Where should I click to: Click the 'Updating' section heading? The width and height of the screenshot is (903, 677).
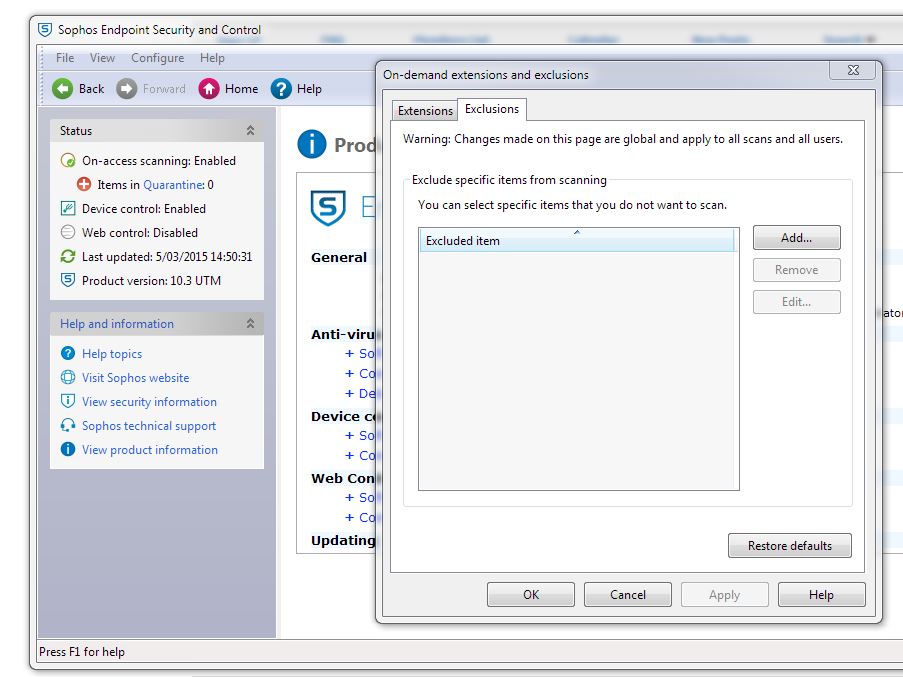coord(343,541)
